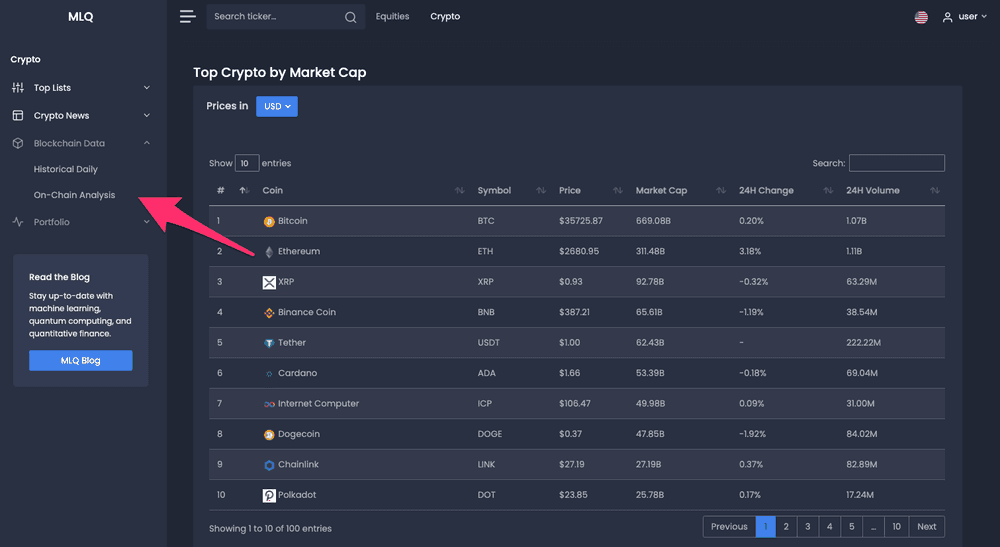Go to page 5 of results
The image size is (1000, 547).
click(x=851, y=527)
